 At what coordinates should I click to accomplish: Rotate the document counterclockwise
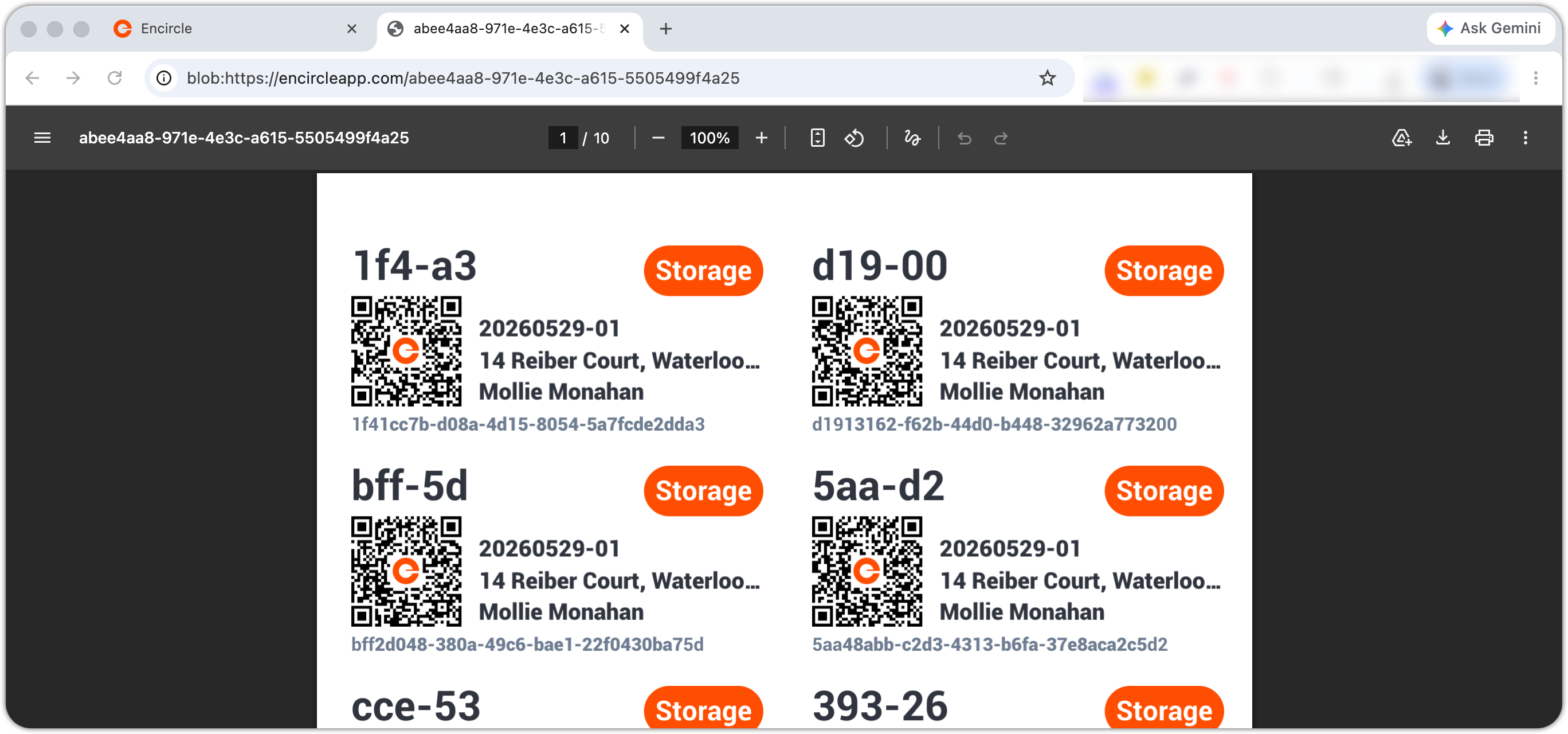click(854, 138)
